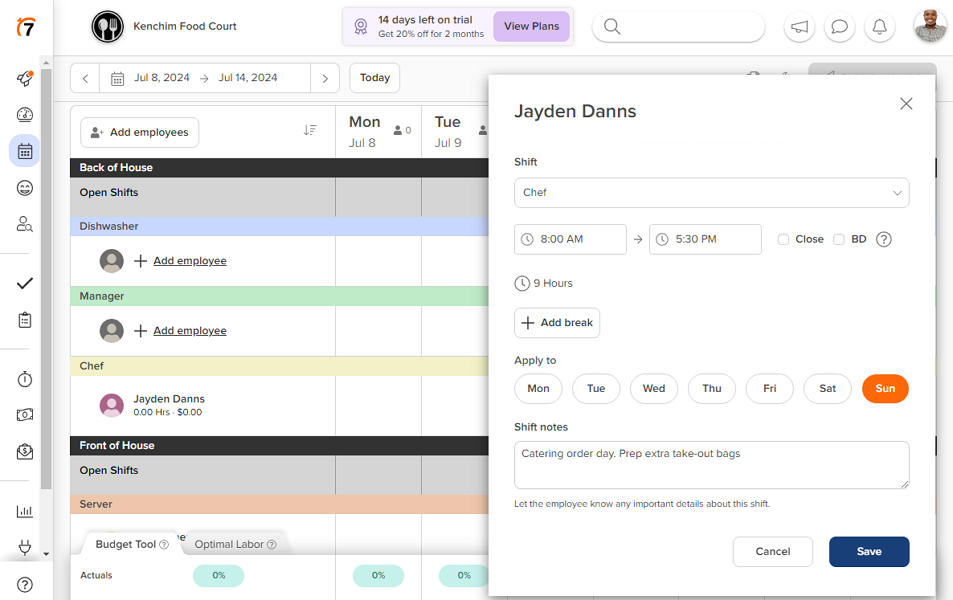Open the user profile avatar
Image resolution: width=953 pixels, height=600 pixels.
point(931,26)
